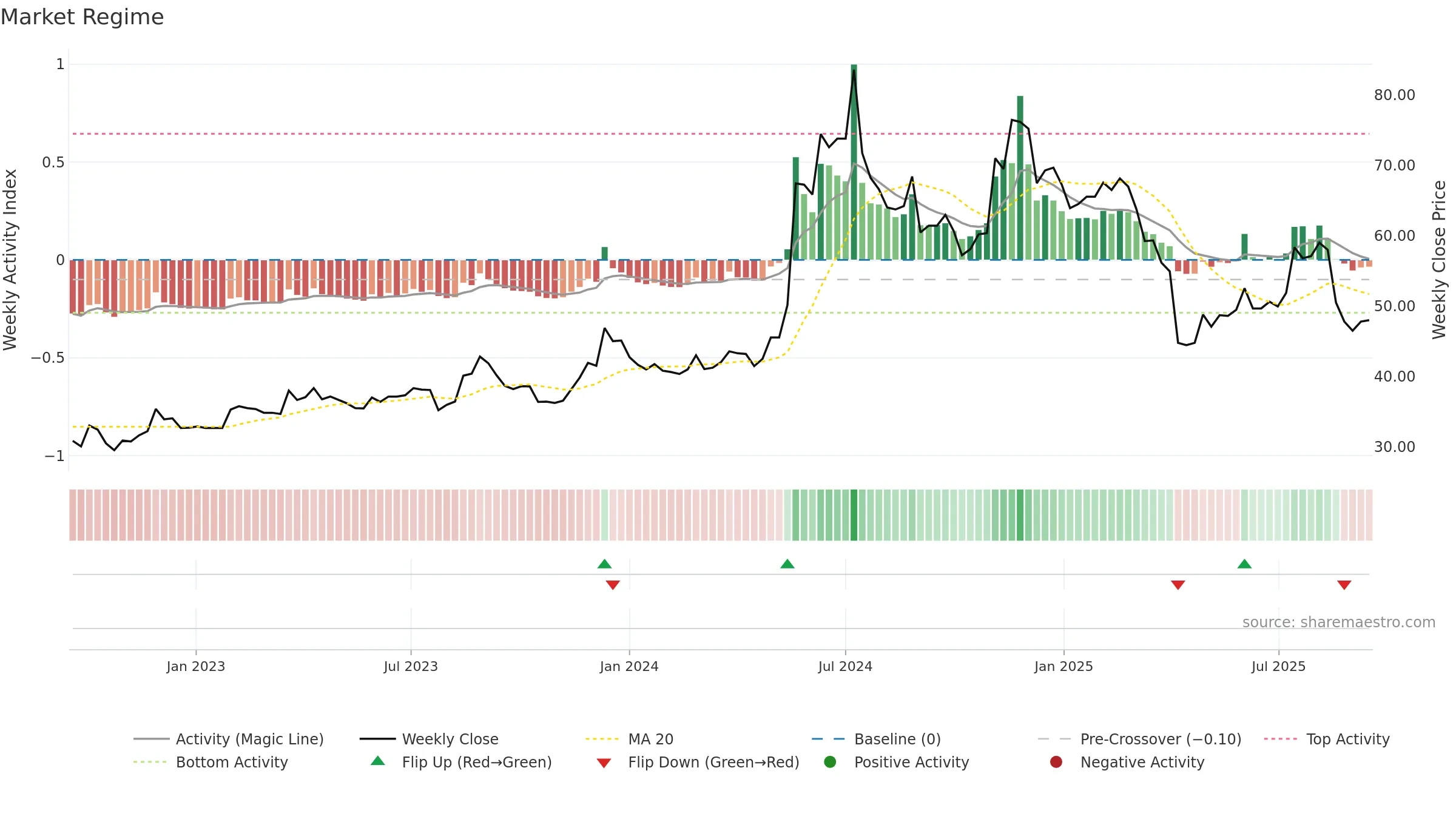Click the Jan 2025 x-axis label

(x=1063, y=666)
